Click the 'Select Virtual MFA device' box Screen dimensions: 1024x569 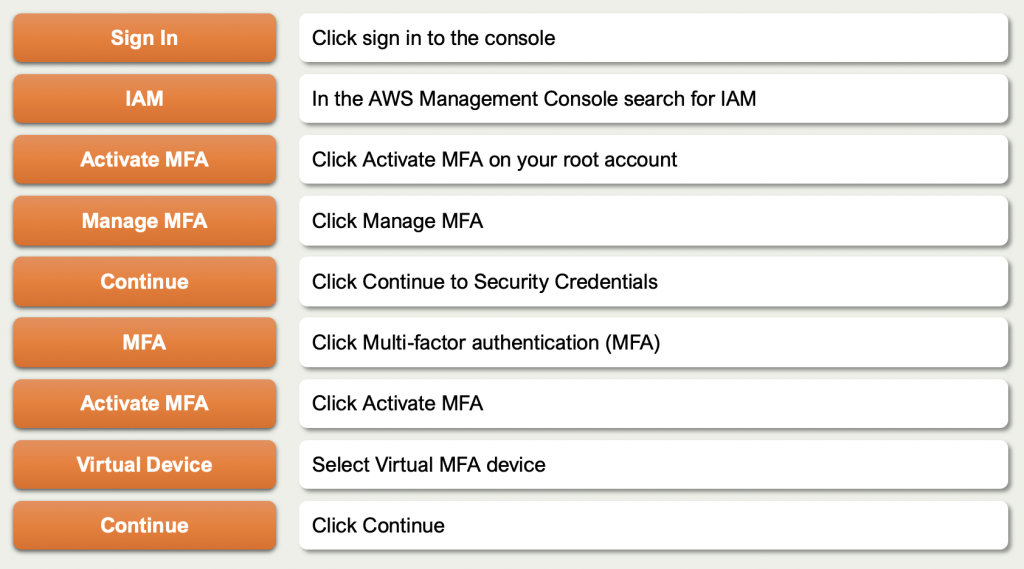point(653,465)
